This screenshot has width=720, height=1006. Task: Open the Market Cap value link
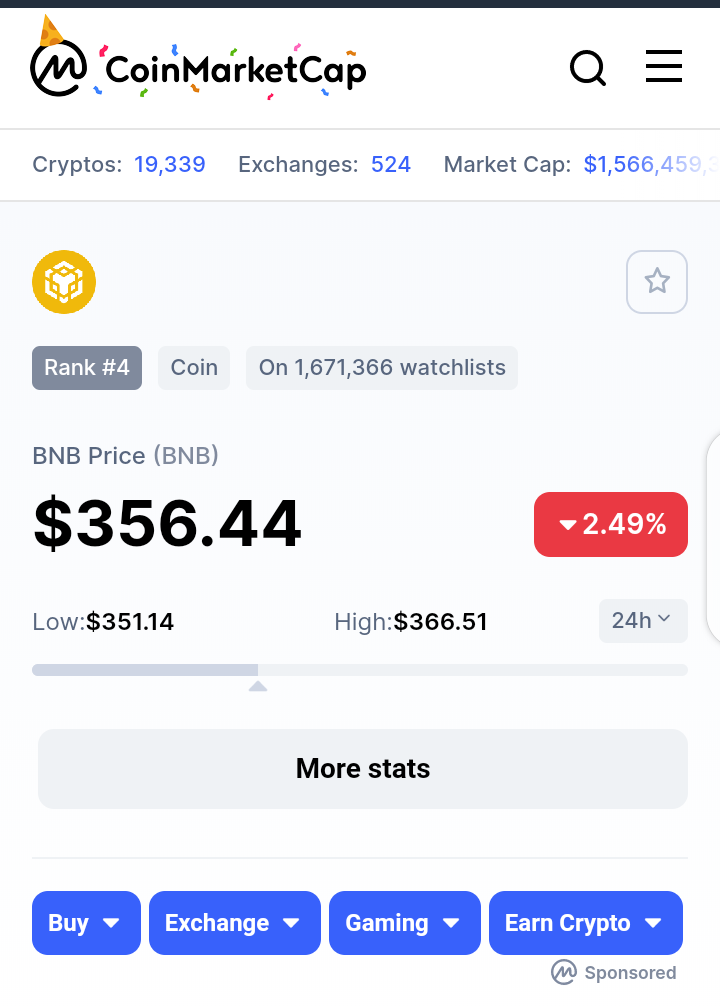pos(651,164)
